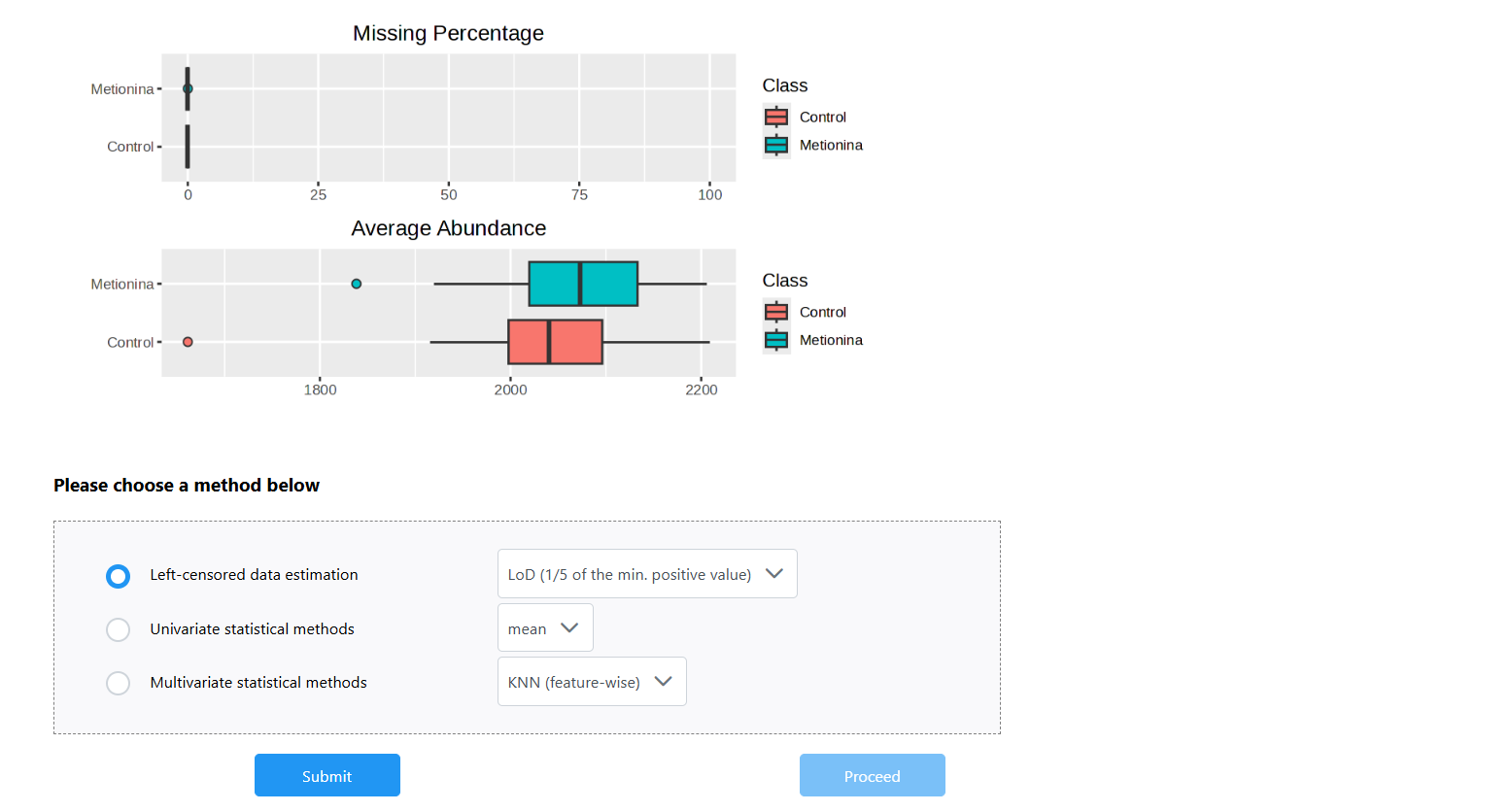This screenshot has width=1511, height=812.
Task: Open the mean dropdown
Action: pyautogui.click(x=544, y=628)
